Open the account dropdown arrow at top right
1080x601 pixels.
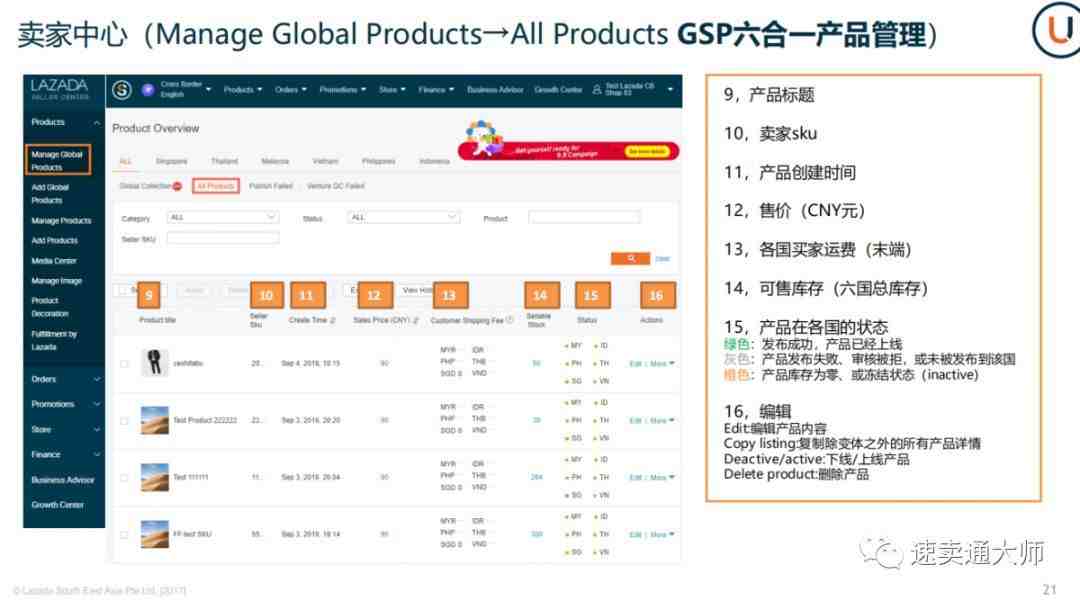pyautogui.click(x=669, y=89)
